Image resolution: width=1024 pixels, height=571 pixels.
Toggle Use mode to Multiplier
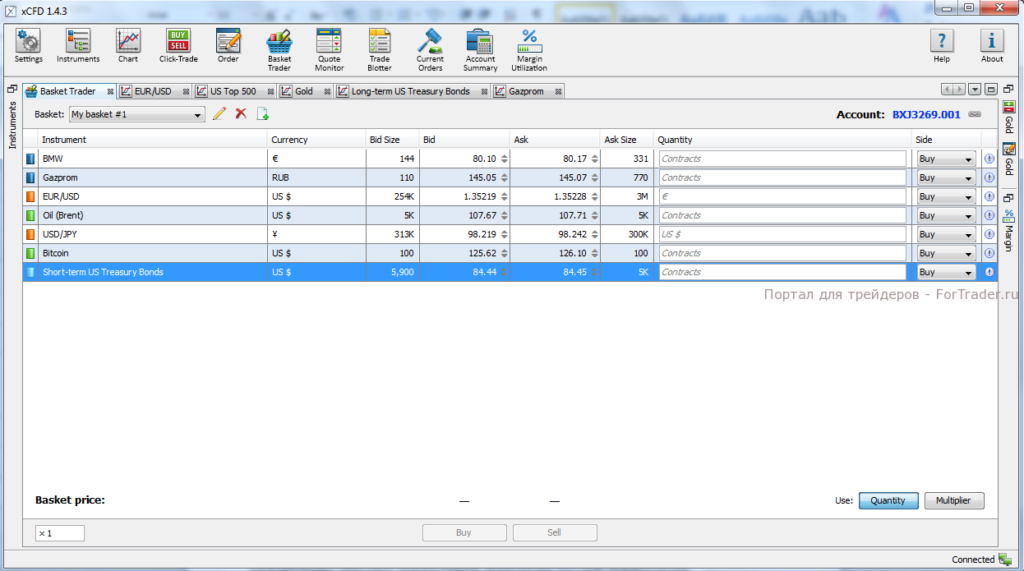954,501
